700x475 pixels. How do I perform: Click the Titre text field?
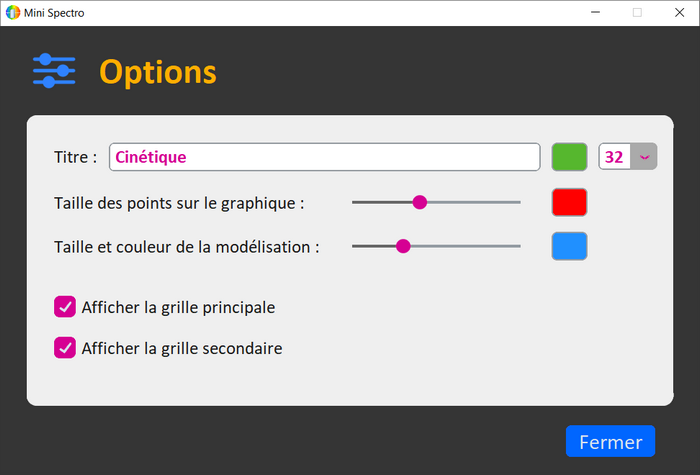click(x=325, y=157)
